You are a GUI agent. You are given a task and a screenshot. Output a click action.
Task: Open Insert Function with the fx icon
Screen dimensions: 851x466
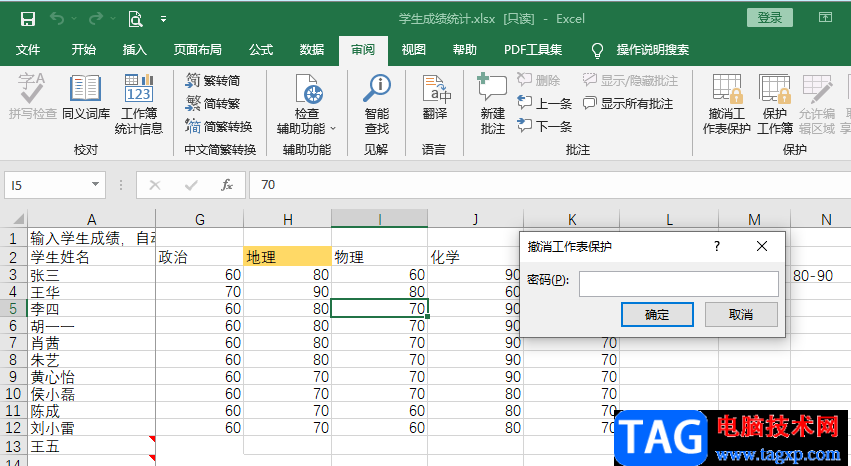pos(227,185)
